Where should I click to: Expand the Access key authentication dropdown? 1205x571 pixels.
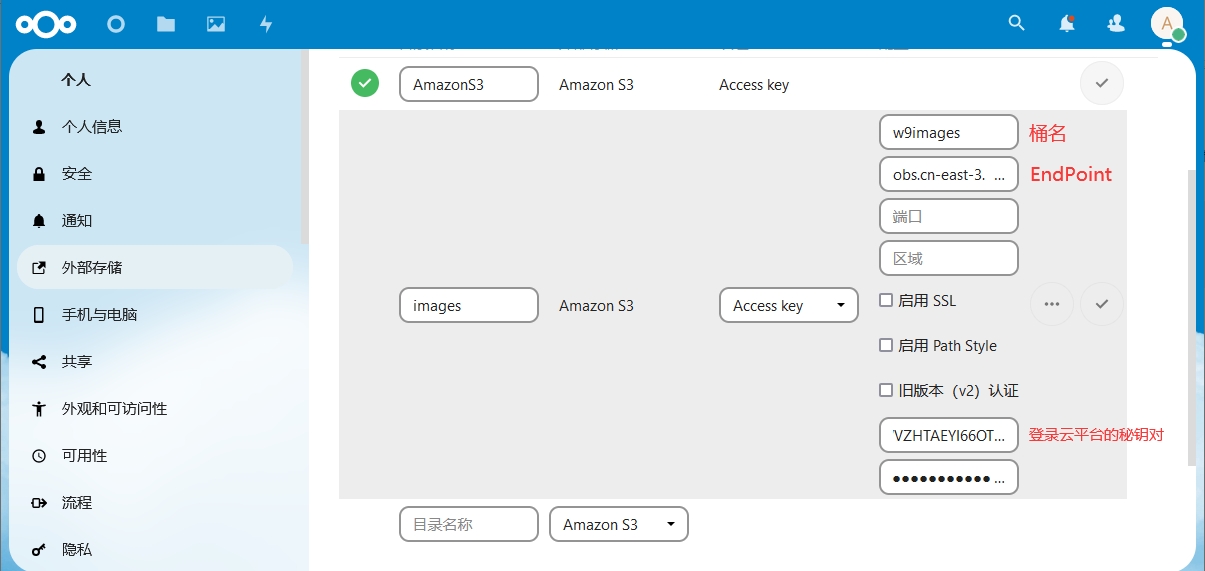pos(788,306)
